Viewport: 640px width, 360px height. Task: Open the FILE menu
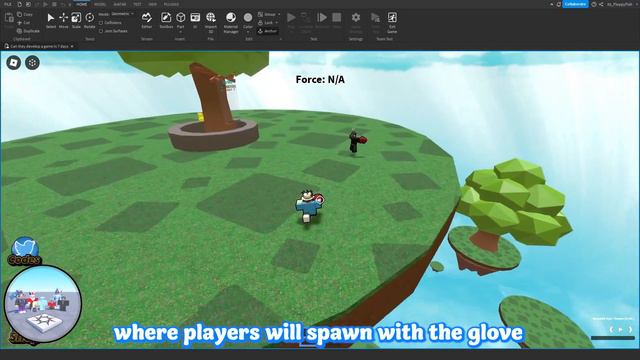pyautogui.click(x=8, y=4)
